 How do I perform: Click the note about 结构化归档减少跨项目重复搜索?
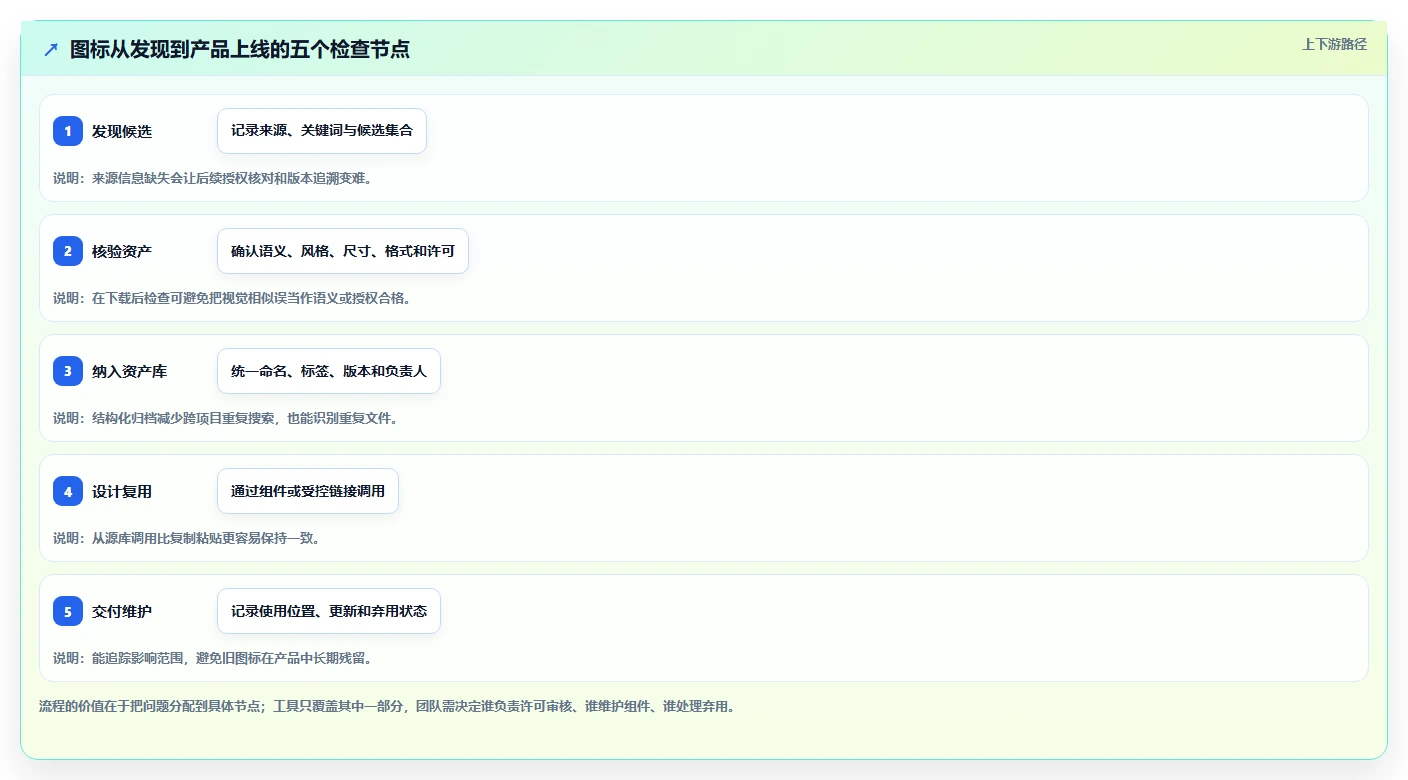pyautogui.click(x=226, y=418)
